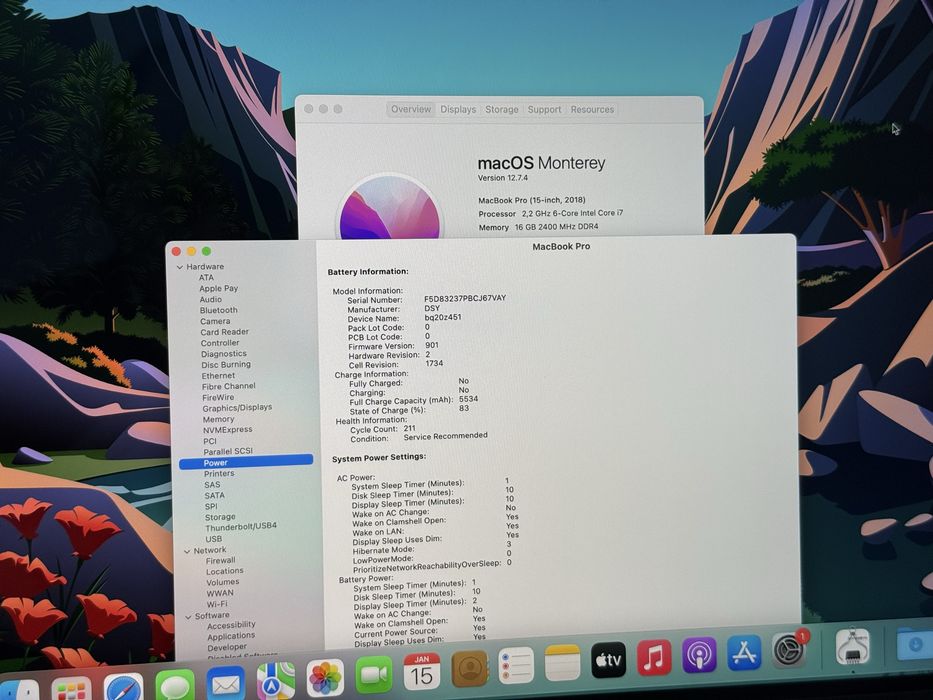Collapse the Software section in sidebar
This screenshot has height=700, width=933.
[189, 617]
